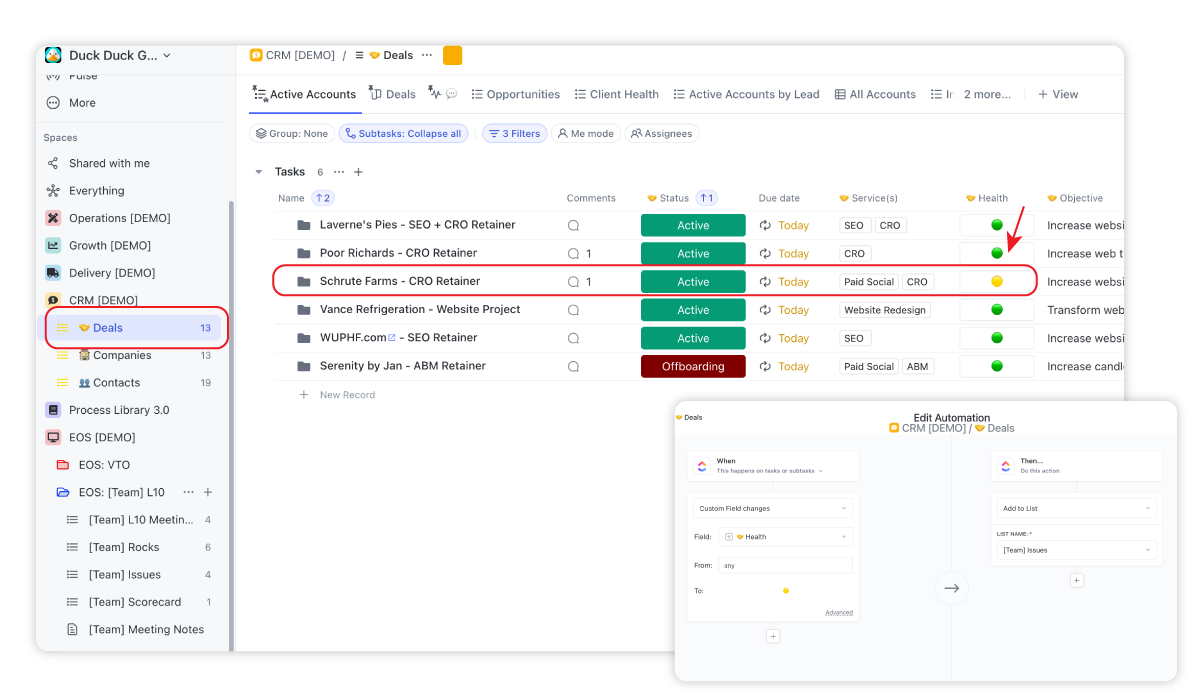This screenshot has width=1200, height=700.
Task: Click the ellipsis beside EOS: [Team] L10
Action: [x=189, y=492]
